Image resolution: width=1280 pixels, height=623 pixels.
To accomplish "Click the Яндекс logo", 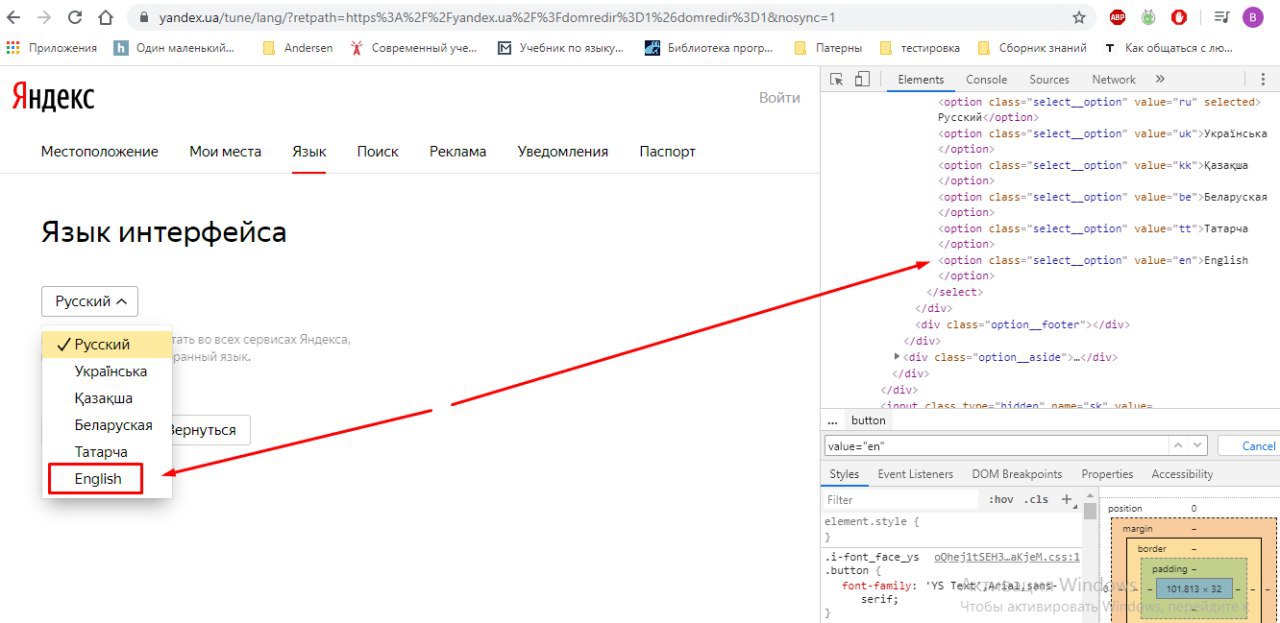I will point(54,97).
